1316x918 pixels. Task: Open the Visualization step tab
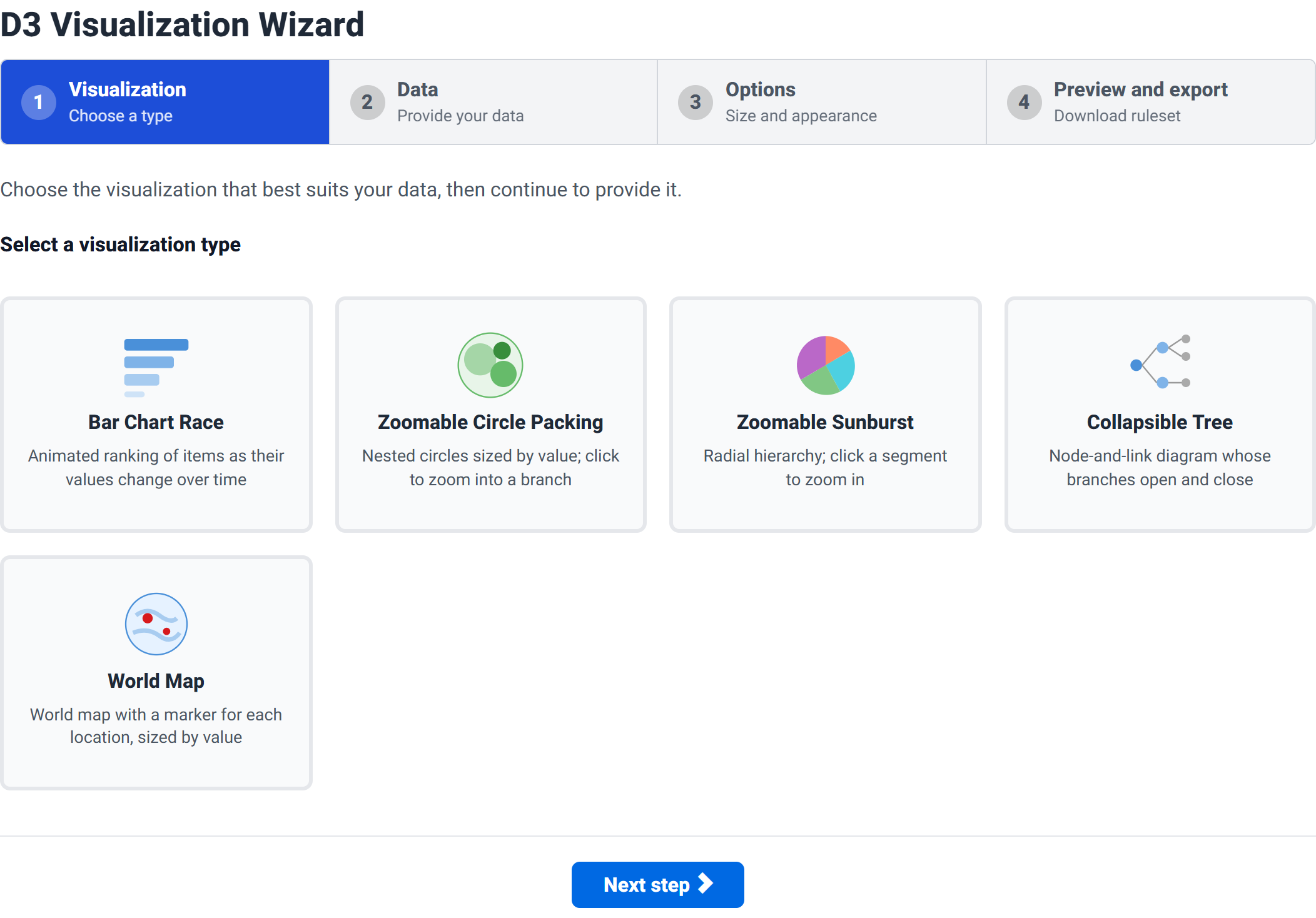(x=165, y=102)
